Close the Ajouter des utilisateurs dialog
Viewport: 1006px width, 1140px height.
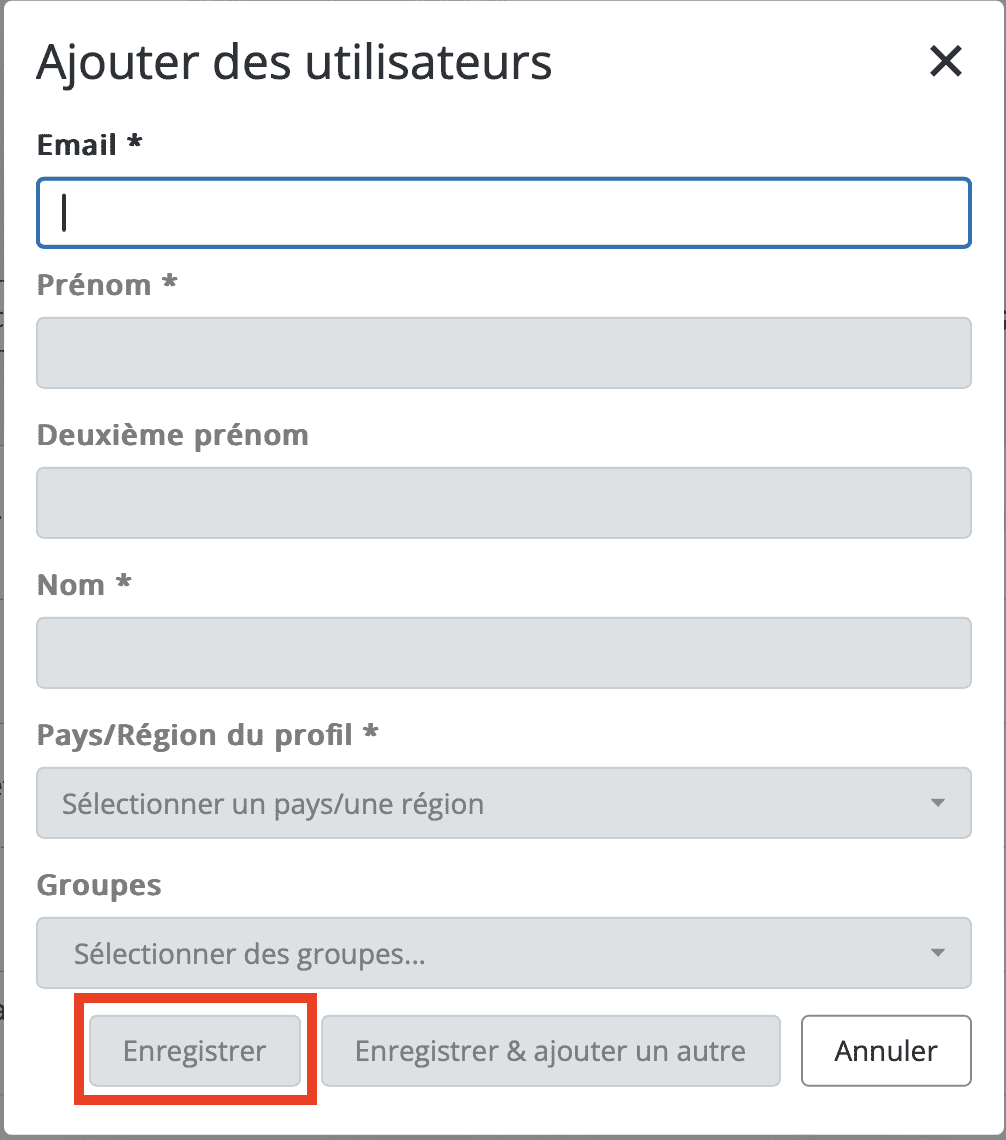946,60
